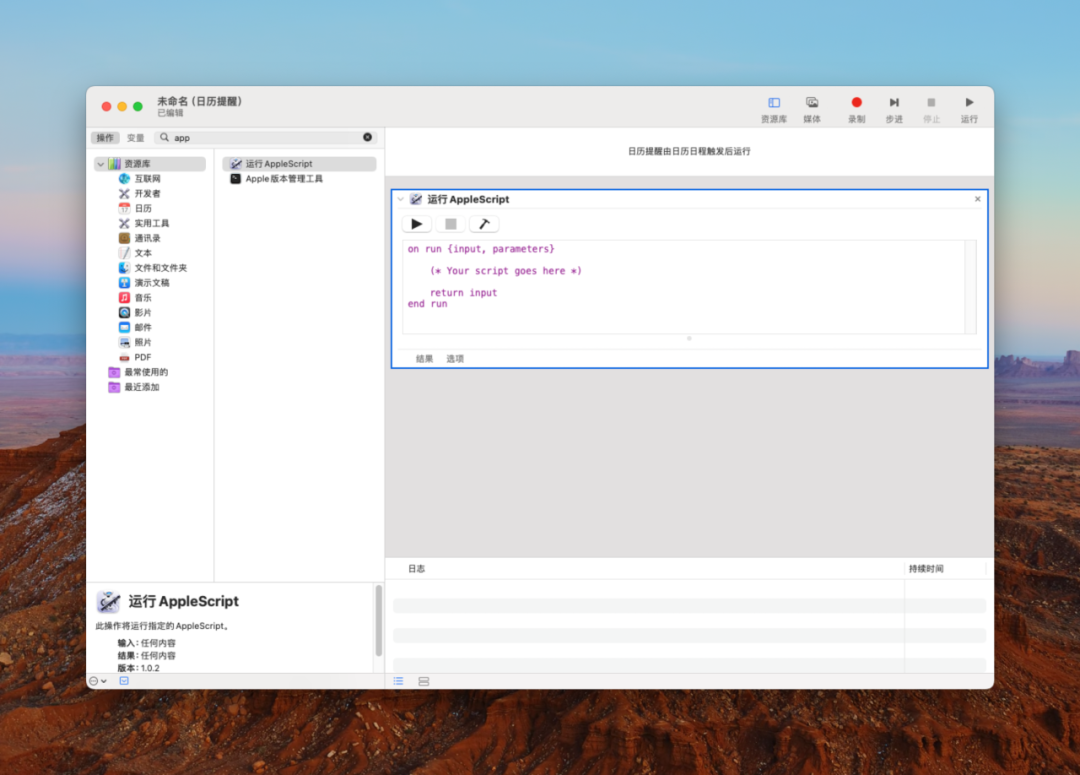Show the 结果 results tab of the action
This screenshot has height=775, width=1080.
pyautogui.click(x=424, y=359)
